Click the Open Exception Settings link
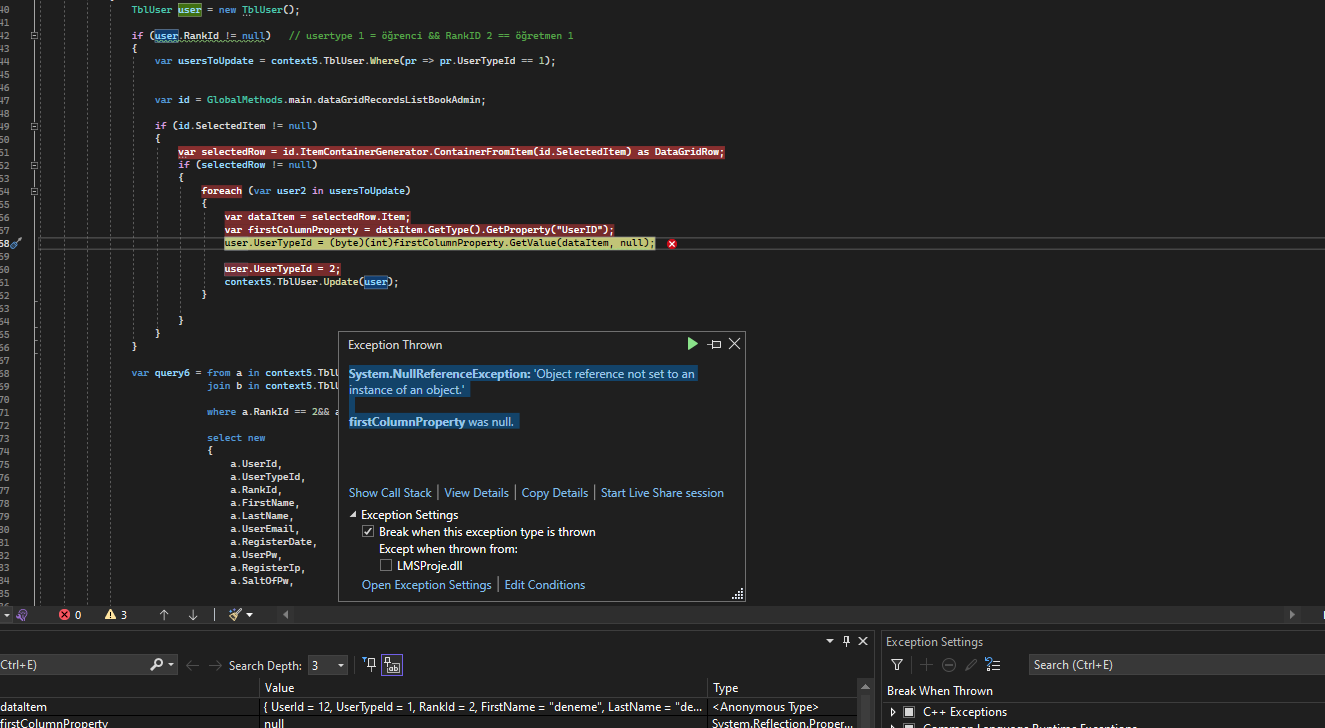This screenshot has width=1325, height=728. (x=426, y=585)
